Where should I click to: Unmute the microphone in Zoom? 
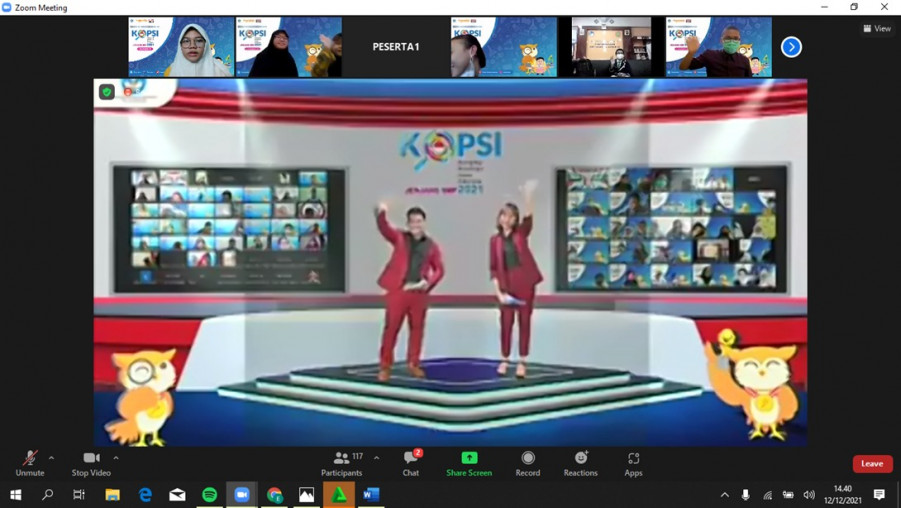point(30,464)
